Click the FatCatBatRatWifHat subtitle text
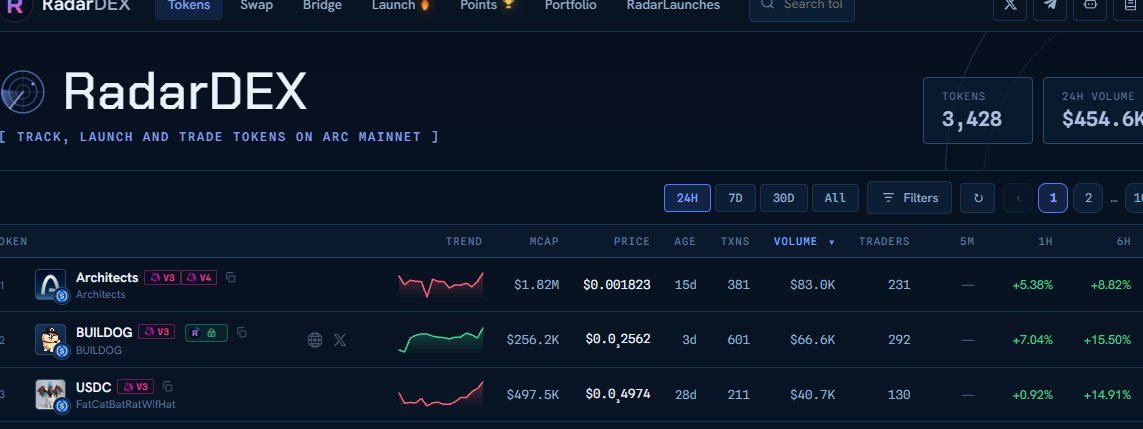Viewport: 1143px width, 429px height. 125,404
